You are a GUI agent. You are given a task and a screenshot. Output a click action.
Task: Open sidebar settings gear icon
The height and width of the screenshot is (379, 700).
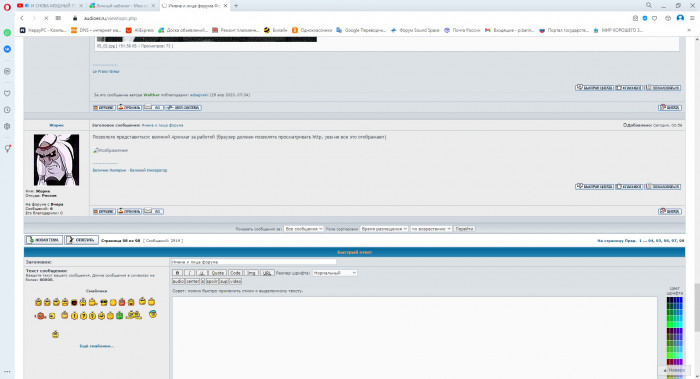pos(7,126)
